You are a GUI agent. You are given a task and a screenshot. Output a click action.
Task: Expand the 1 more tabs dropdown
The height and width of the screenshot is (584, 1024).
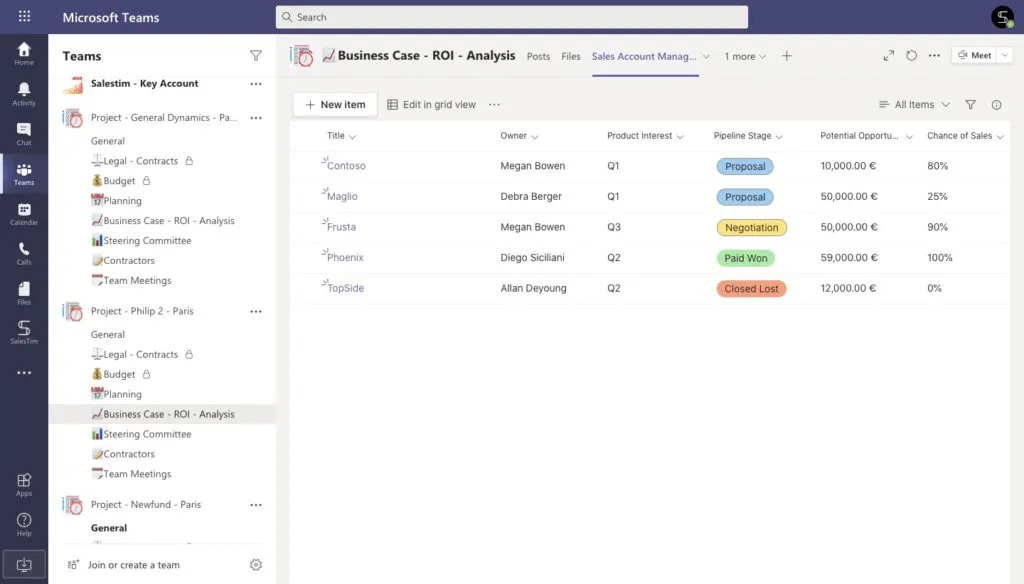745,56
